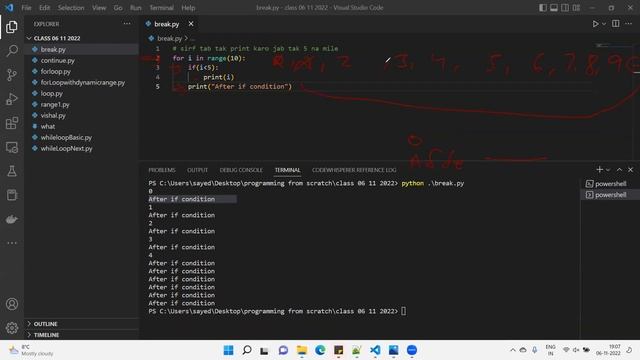Place cursor on print("After if condition") line

pos(240,87)
